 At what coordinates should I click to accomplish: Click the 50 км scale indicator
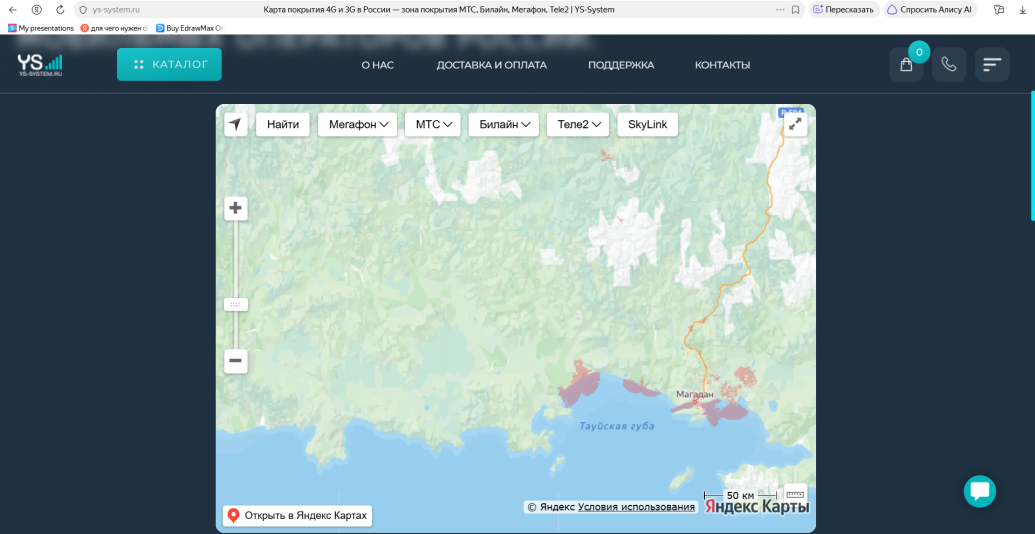point(741,495)
